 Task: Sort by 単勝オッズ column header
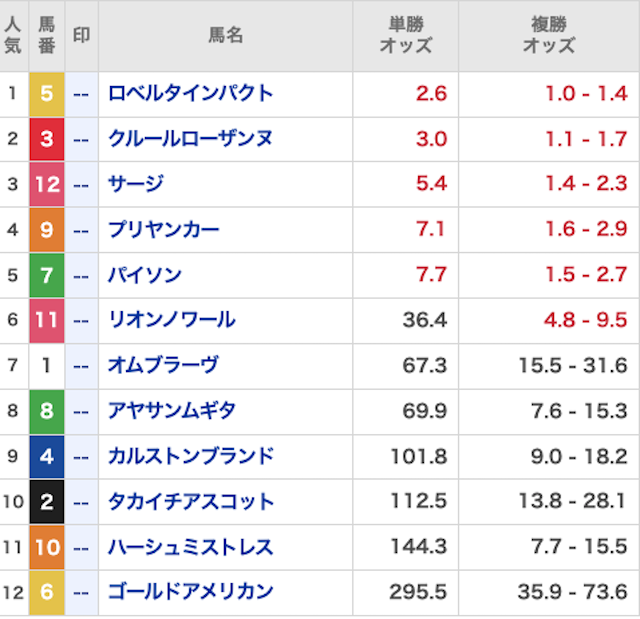[405, 36]
